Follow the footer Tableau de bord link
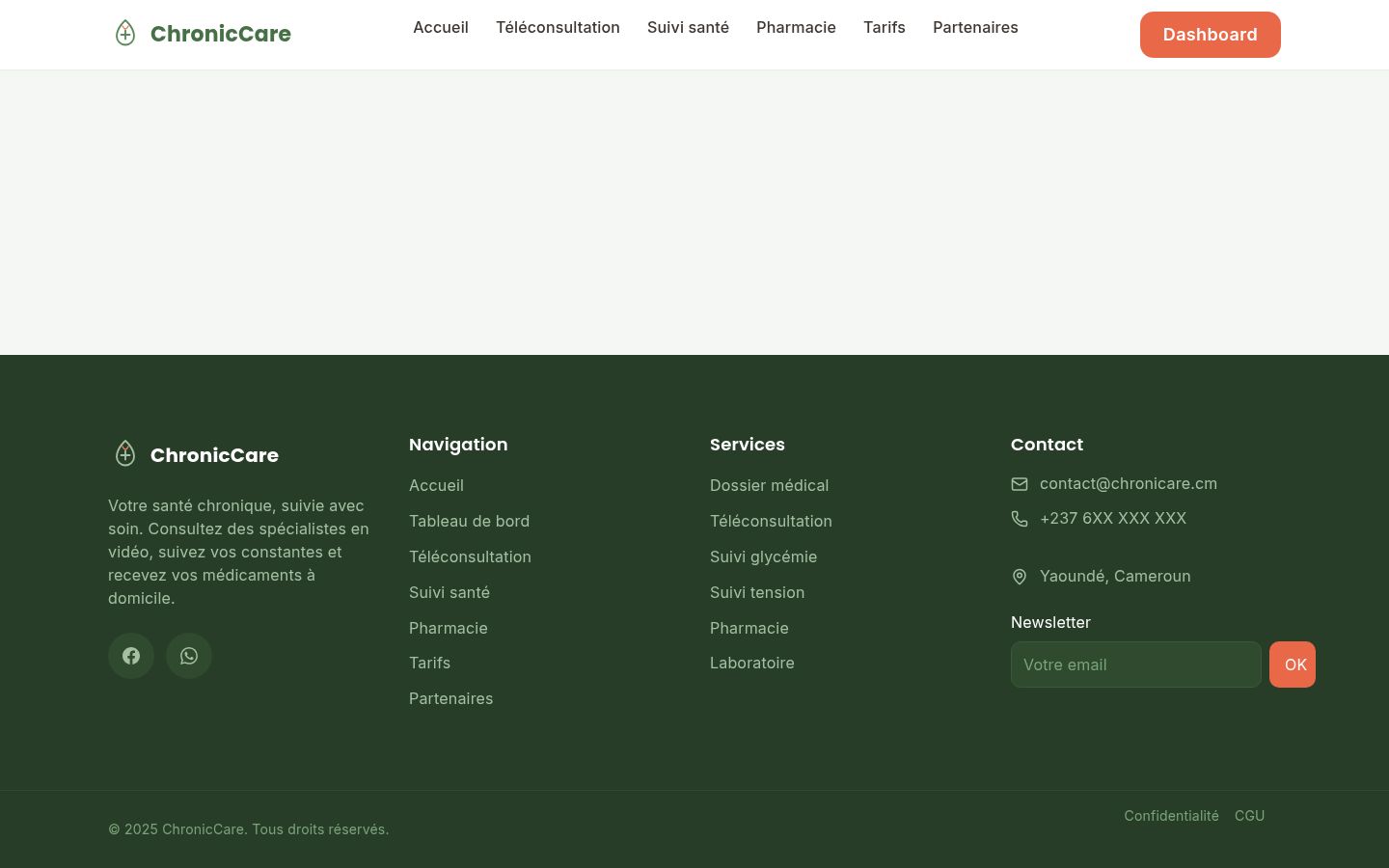 [x=469, y=522]
